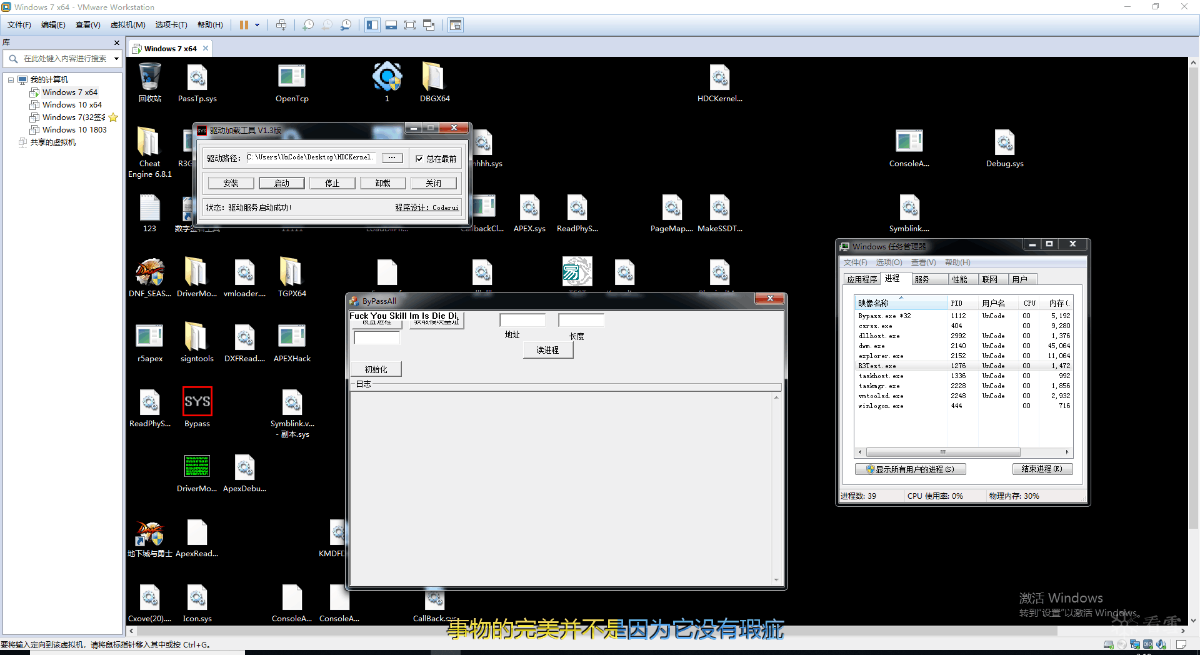Select the DNF_SEAS desktop shortcut
The width and height of the screenshot is (1200, 655).
[150, 278]
